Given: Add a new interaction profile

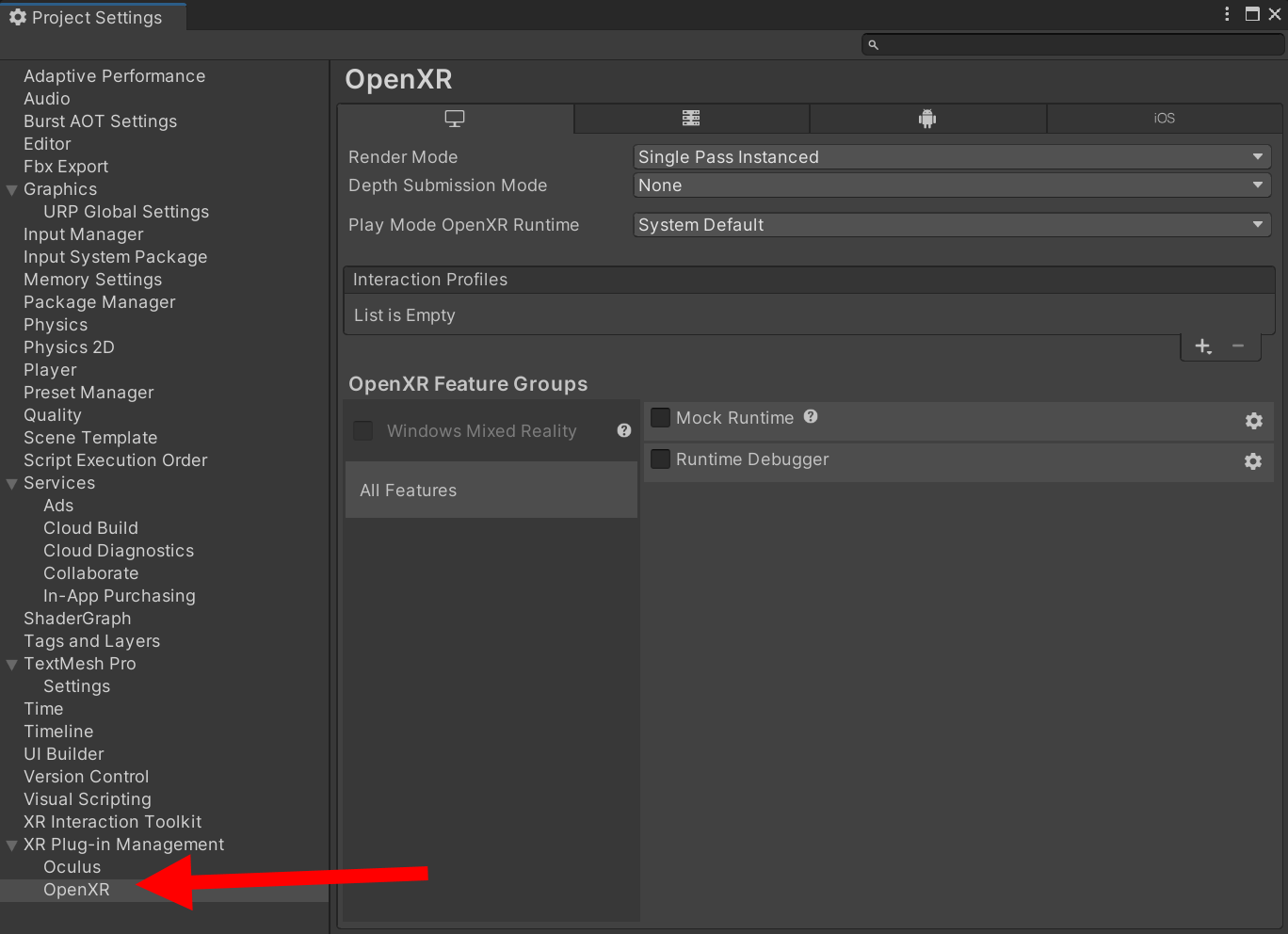Looking at the screenshot, I should pos(1203,346).
